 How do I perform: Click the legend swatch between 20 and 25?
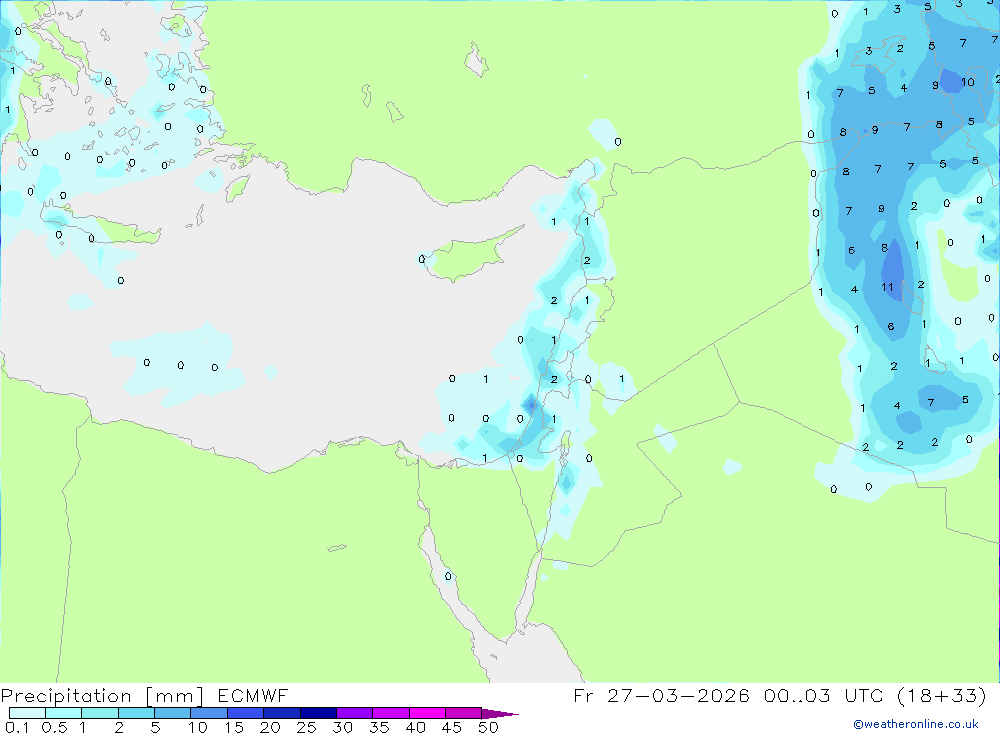(282, 713)
